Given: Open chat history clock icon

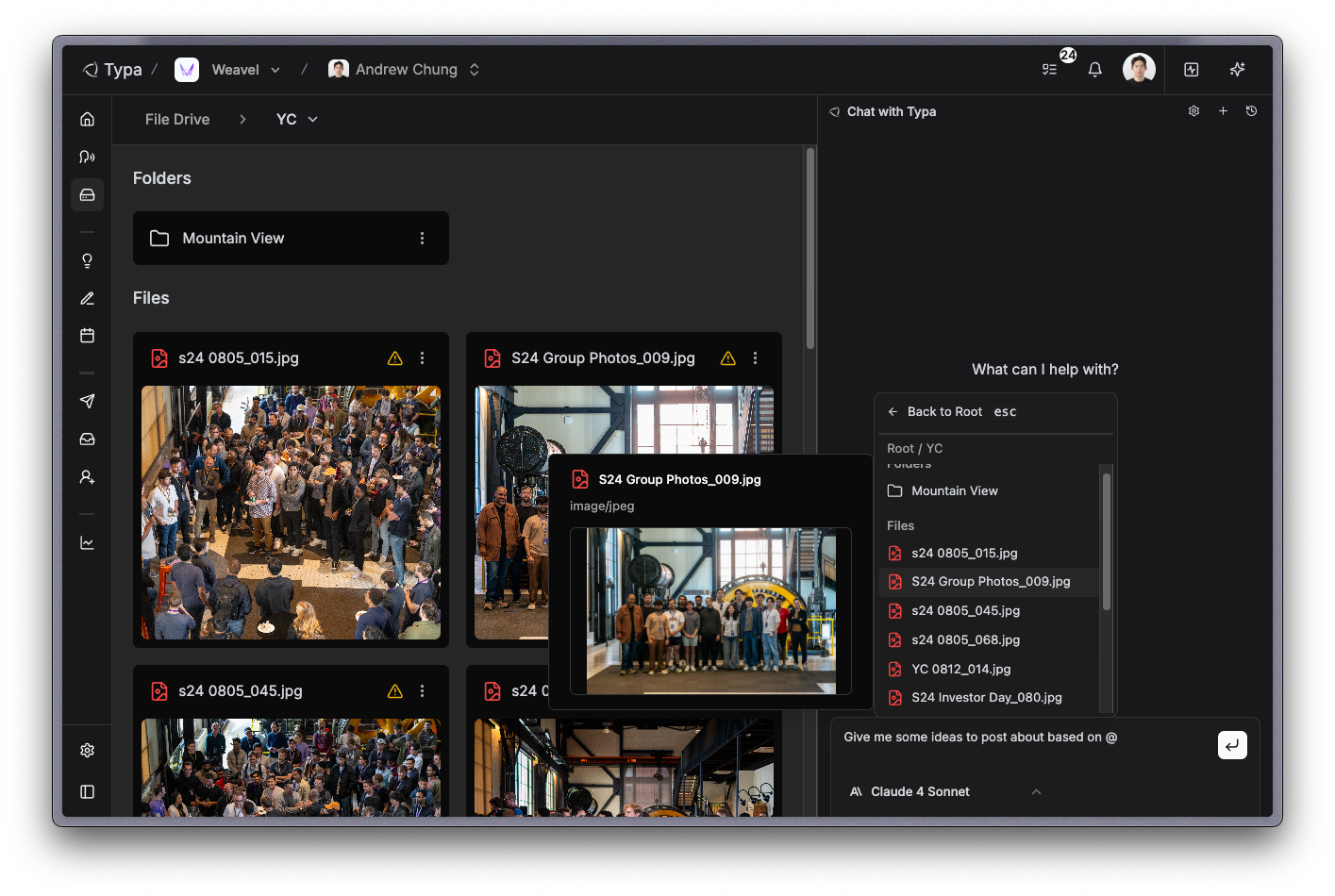Looking at the screenshot, I should pyautogui.click(x=1251, y=111).
